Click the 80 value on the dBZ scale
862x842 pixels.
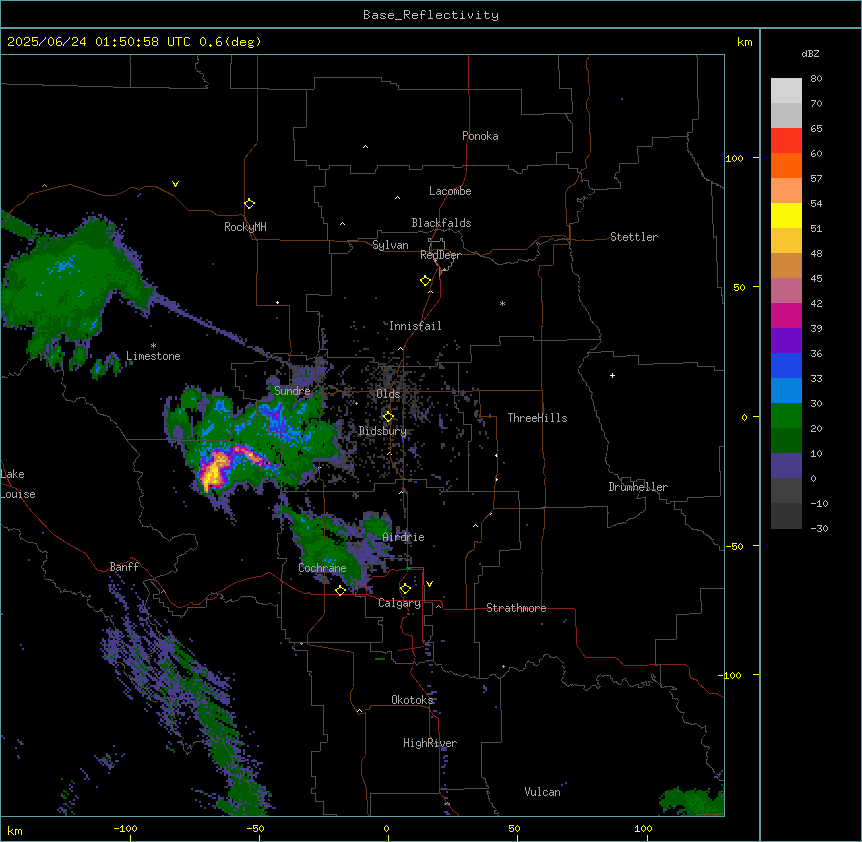click(816, 79)
